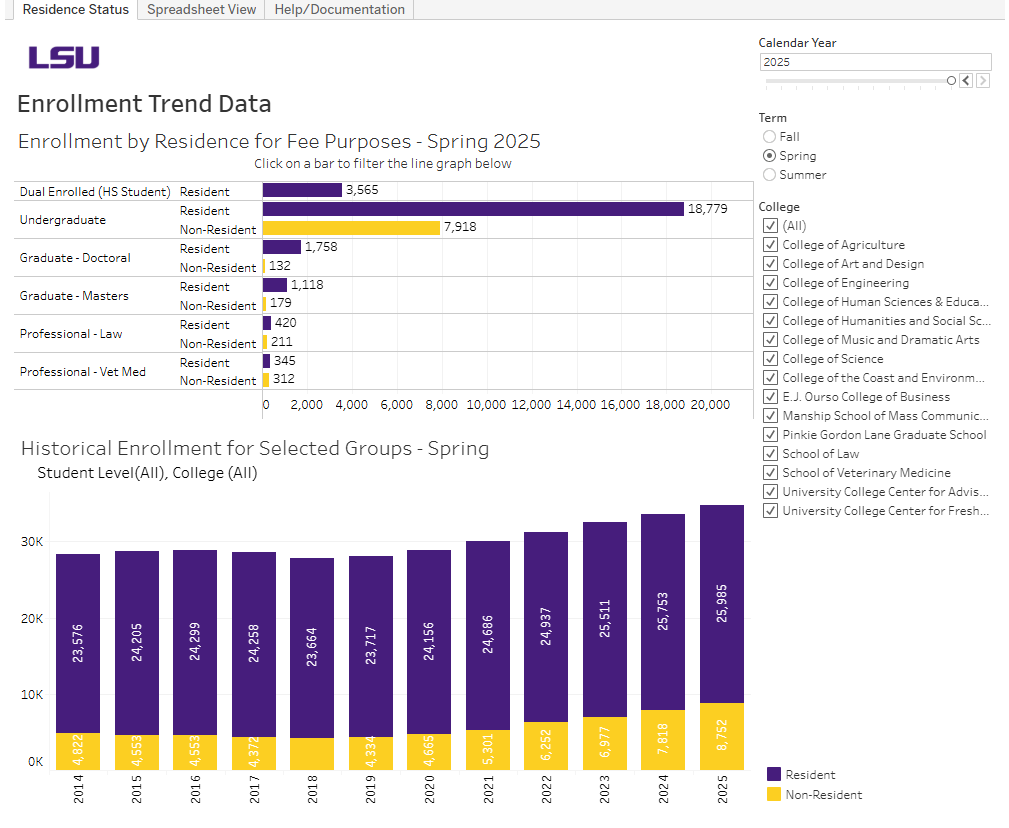This screenshot has height=828, width=1009.
Task: Select the Residence Status tab
Action: (x=74, y=10)
